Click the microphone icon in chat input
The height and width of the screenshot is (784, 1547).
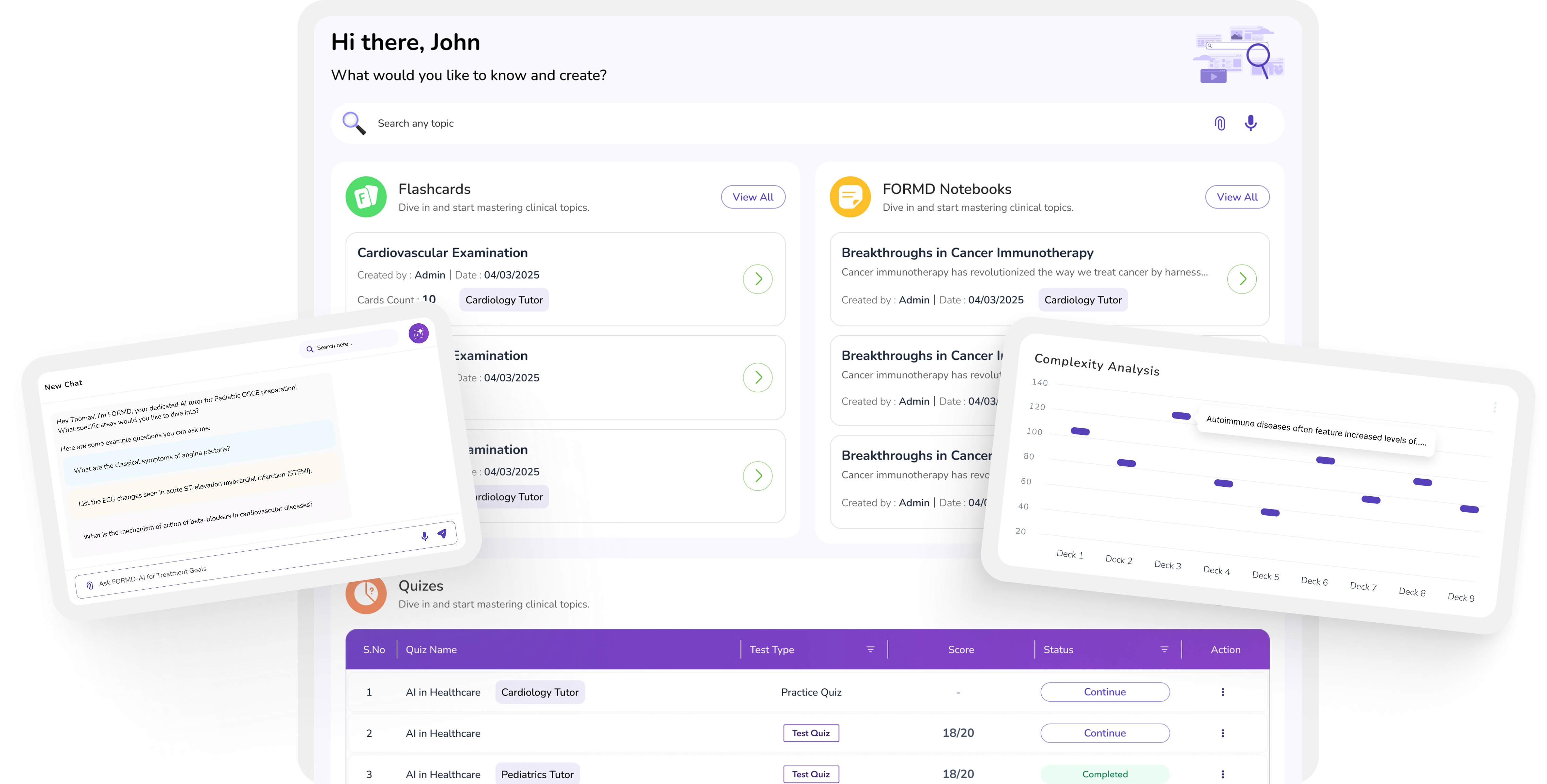tap(424, 536)
